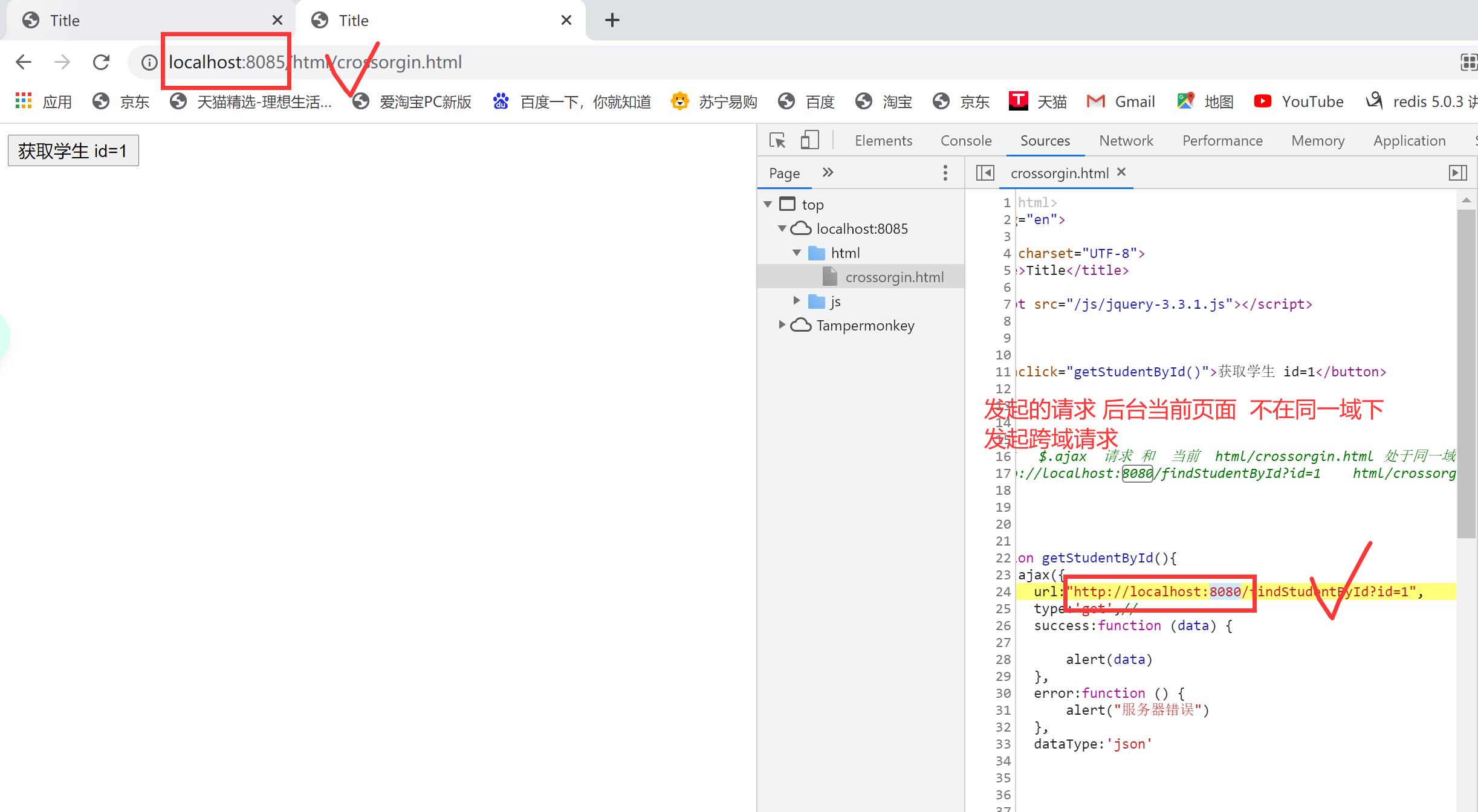The image size is (1478, 812).
Task: Select the Page navigator tab
Action: pos(784,173)
